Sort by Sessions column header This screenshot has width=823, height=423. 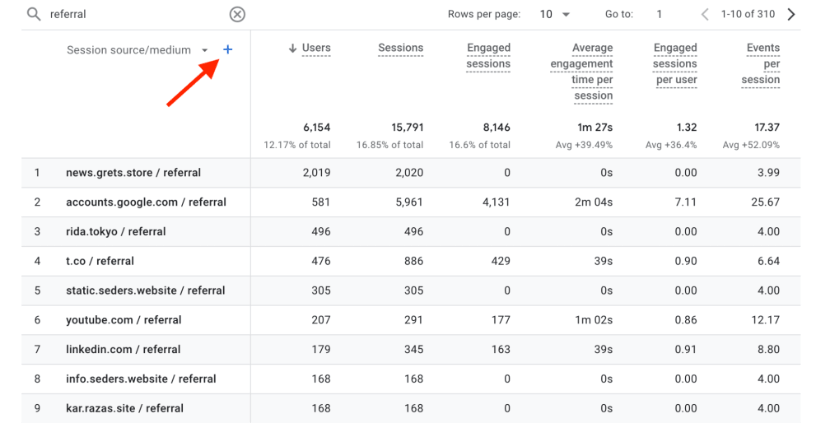(x=400, y=48)
